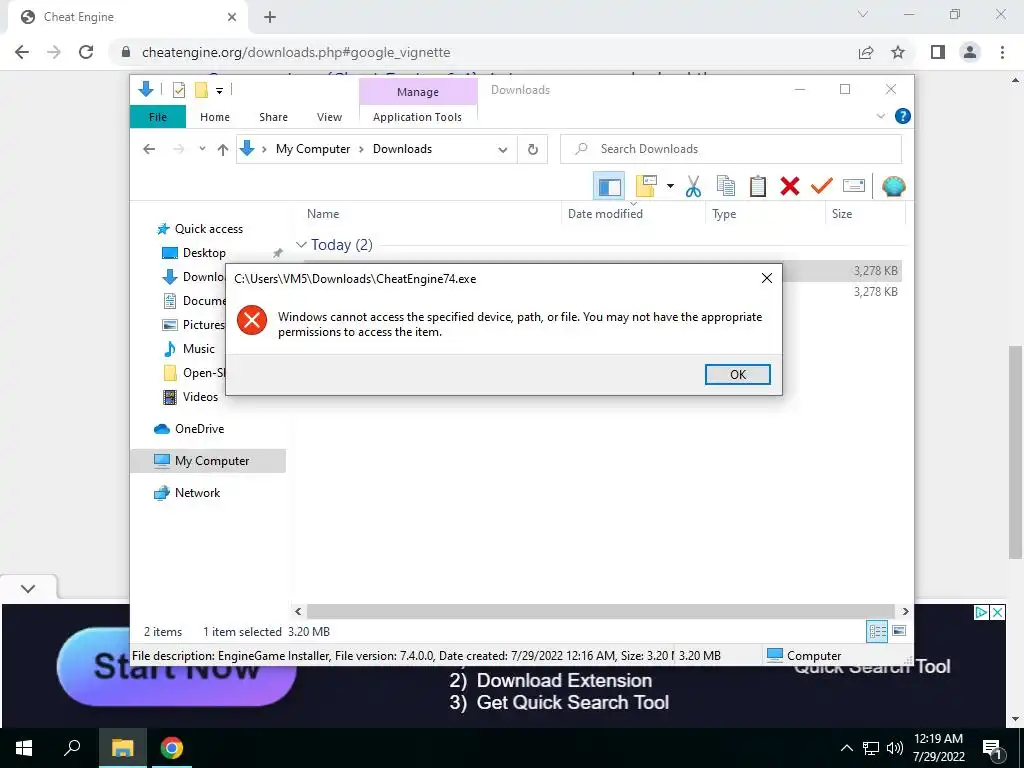Click New folder icon in quick access toolbar

tap(201, 90)
